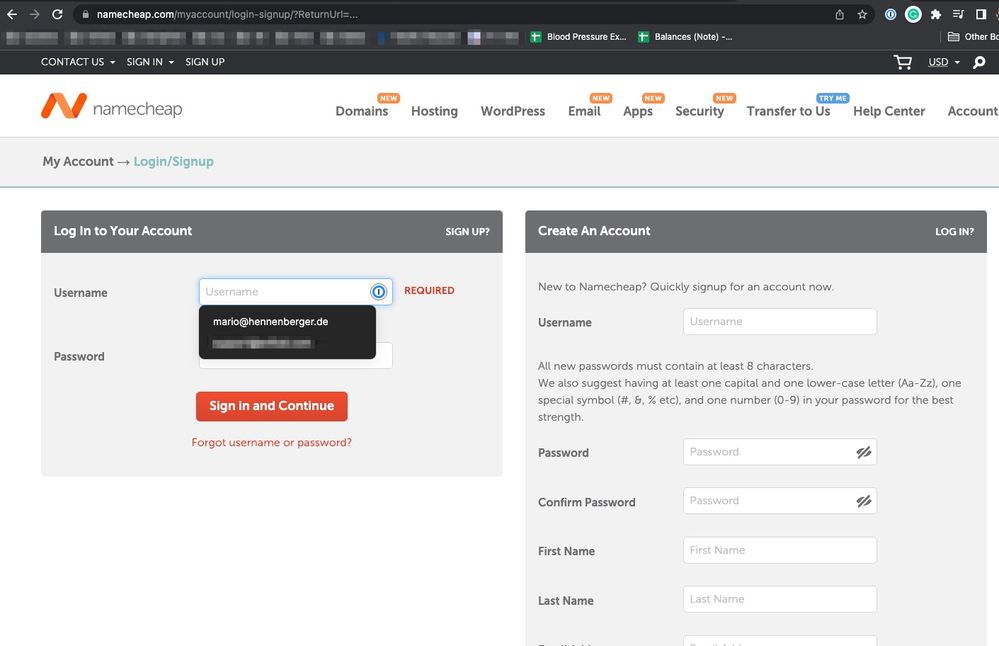
Task: Click the My Account breadcrumb
Action: tap(78, 161)
